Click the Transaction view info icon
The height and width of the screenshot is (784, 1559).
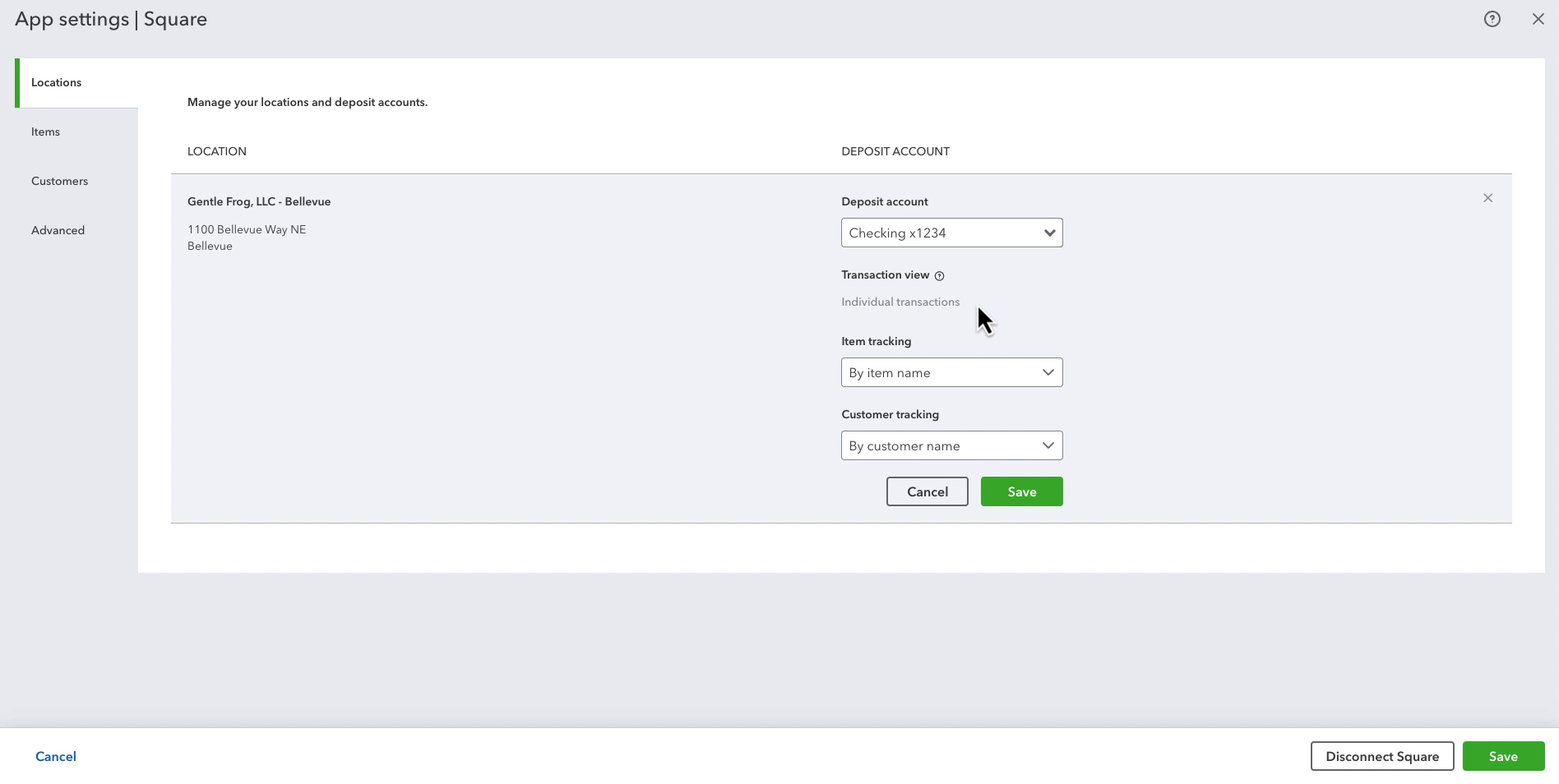pyautogui.click(x=939, y=276)
